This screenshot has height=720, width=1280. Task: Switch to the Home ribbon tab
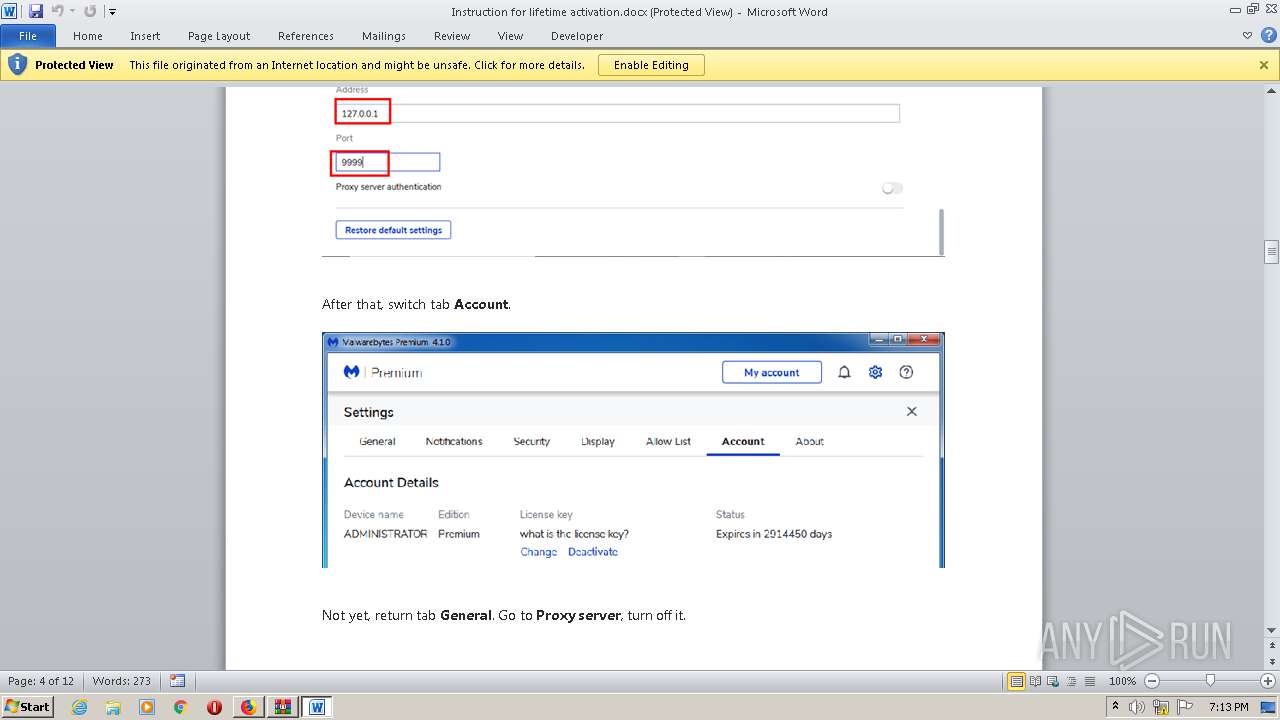coord(88,36)
